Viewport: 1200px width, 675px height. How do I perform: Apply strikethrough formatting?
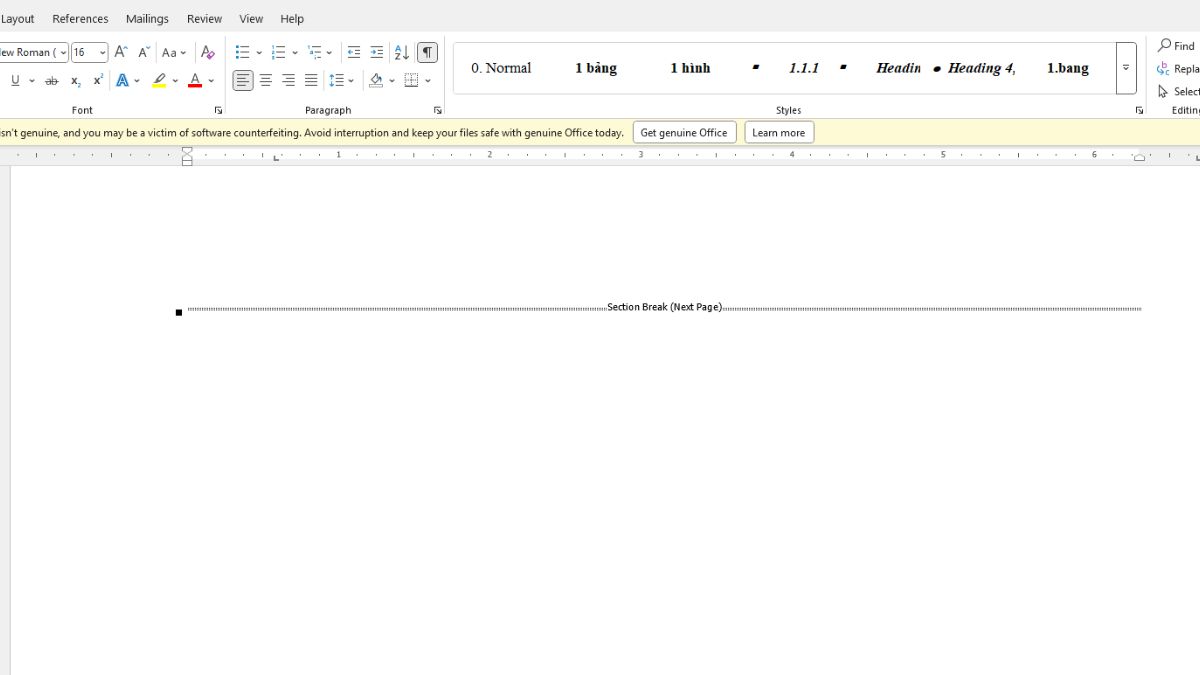51,80
